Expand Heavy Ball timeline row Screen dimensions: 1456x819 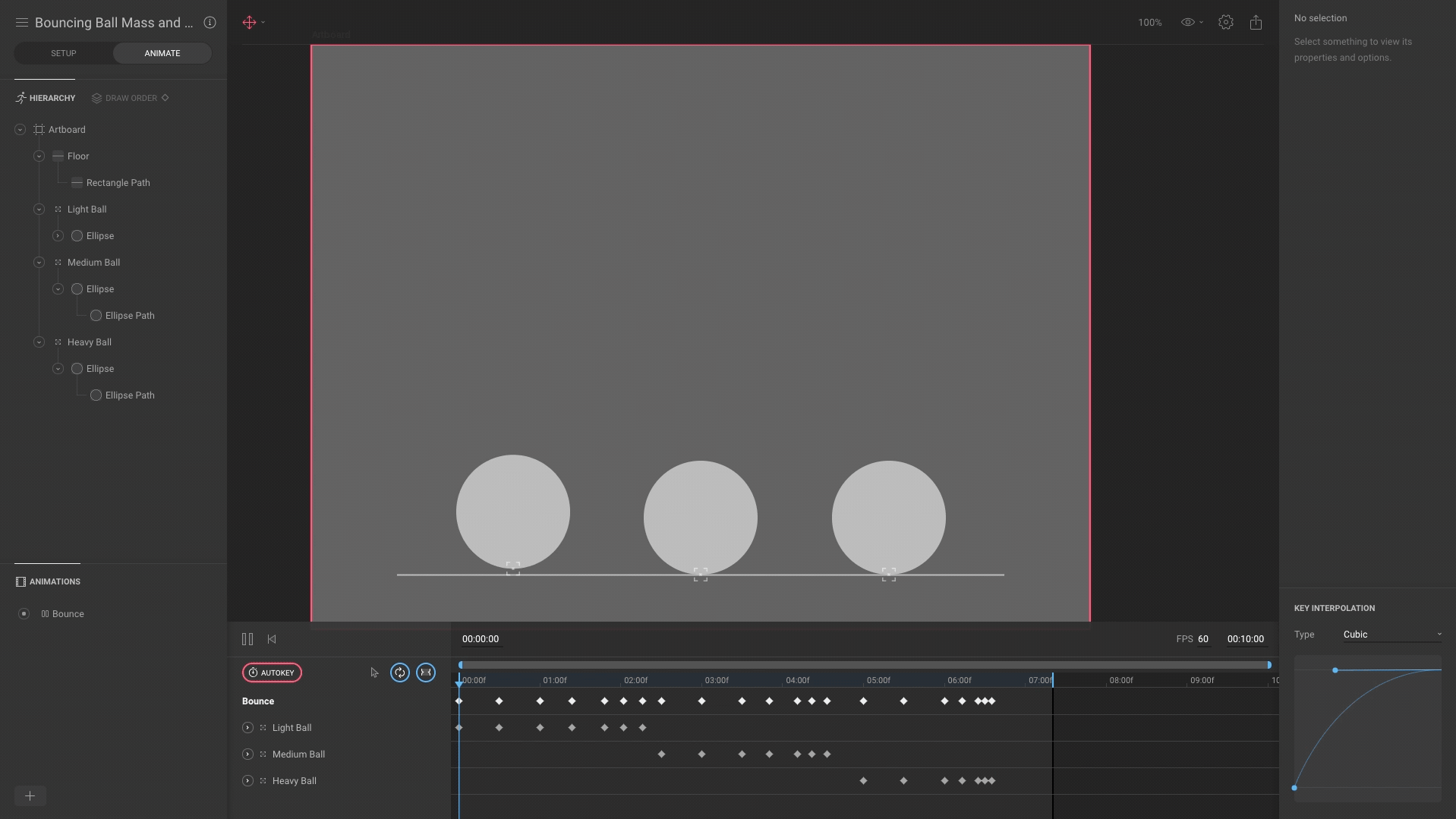pyautogui.click(x=247, y=781)
